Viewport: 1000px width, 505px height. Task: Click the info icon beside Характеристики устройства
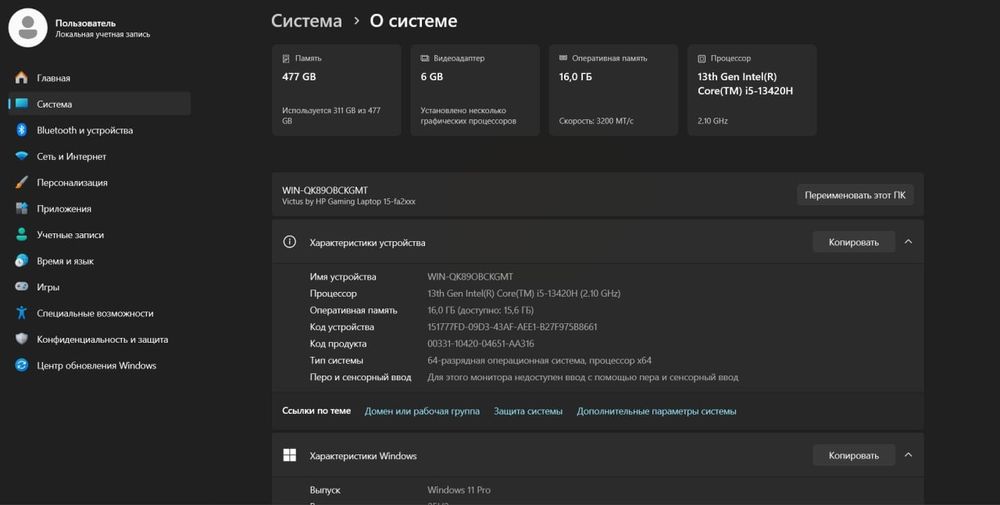point(290,242)
